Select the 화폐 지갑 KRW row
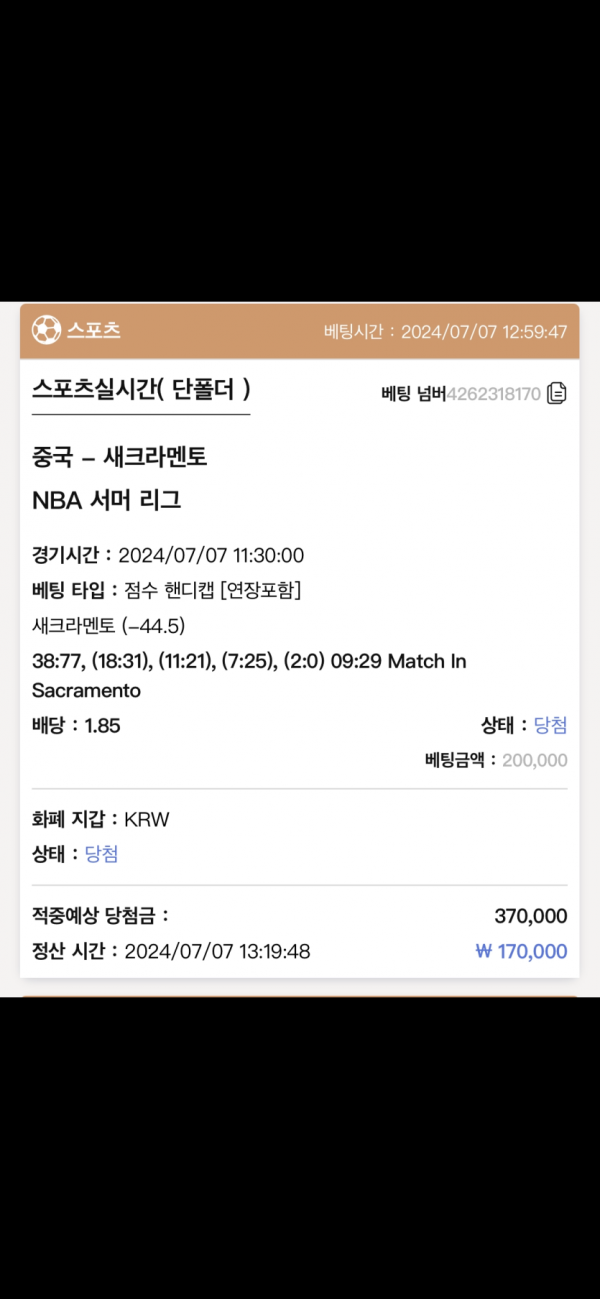Image resolution: width=600 pixels, height=1299 pixels. (x=101, y=820)
